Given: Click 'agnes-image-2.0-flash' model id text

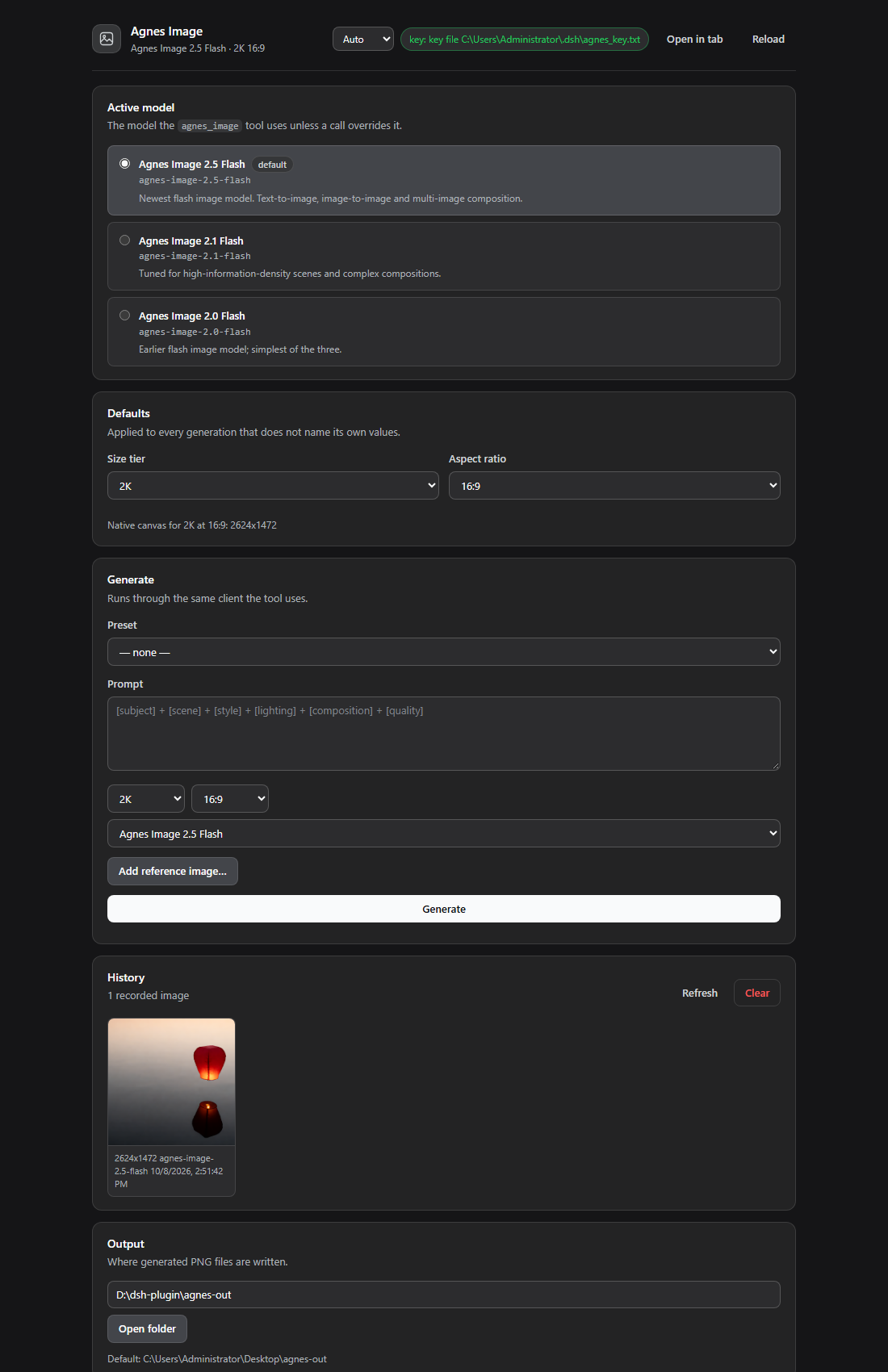Looking at the screenshot, I should [x=195, y=333].
